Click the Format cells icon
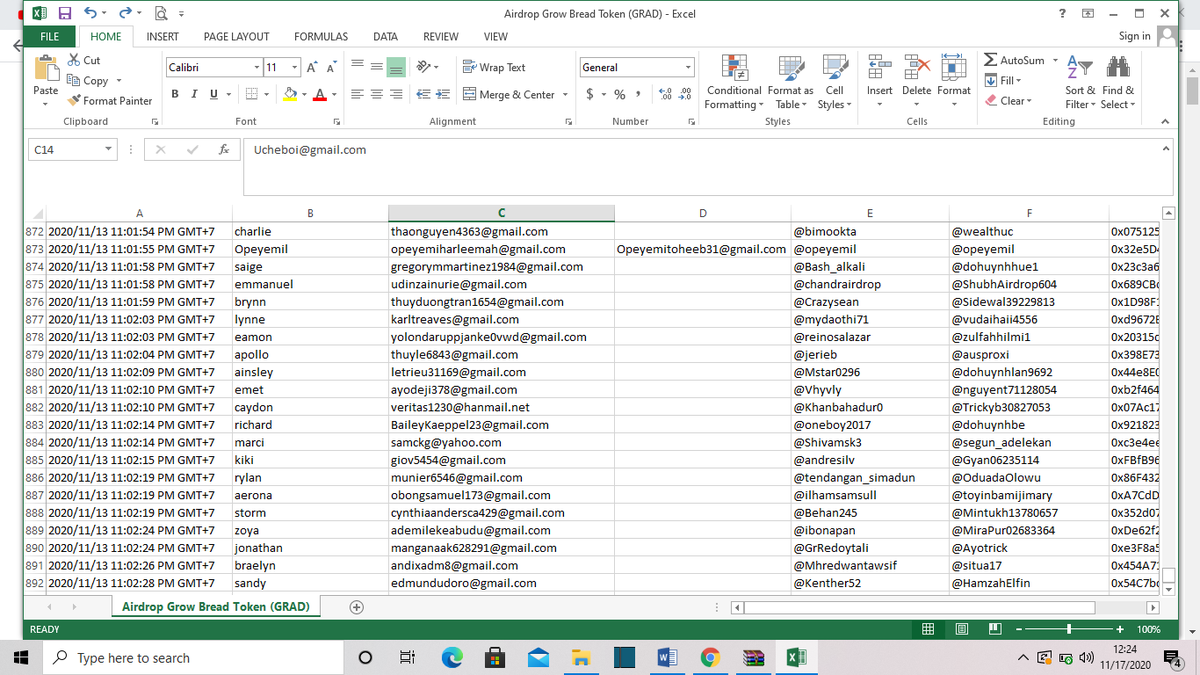1200x675 pixels. 953,66
